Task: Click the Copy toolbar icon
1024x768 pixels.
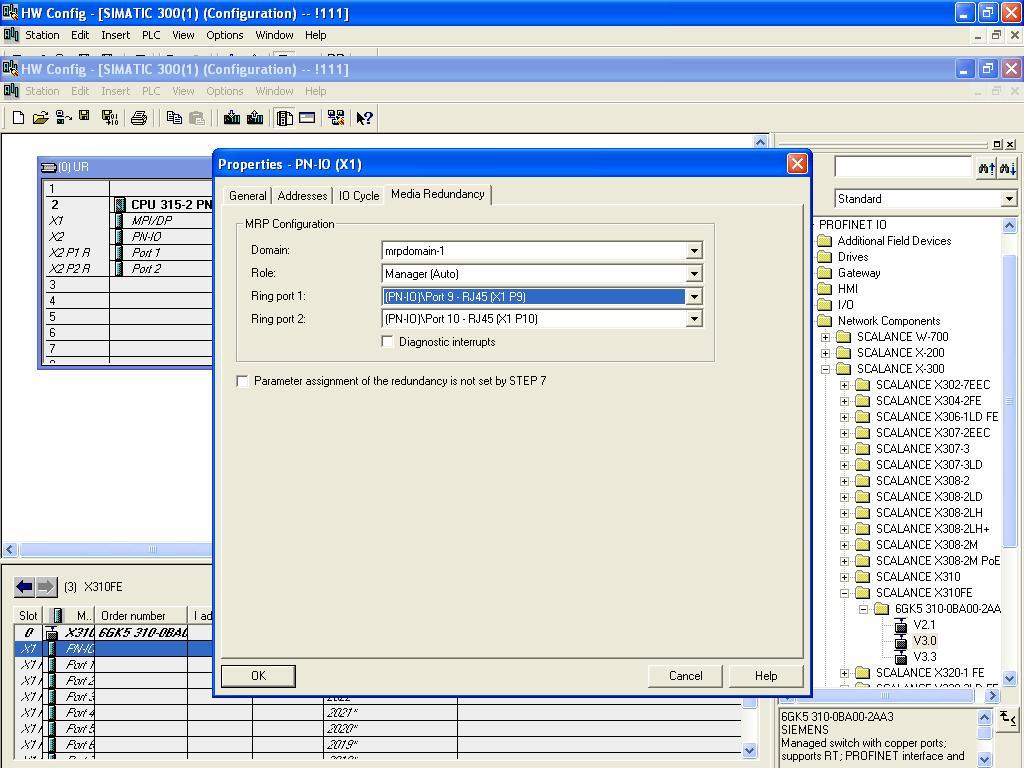Action: click(174, 118)
